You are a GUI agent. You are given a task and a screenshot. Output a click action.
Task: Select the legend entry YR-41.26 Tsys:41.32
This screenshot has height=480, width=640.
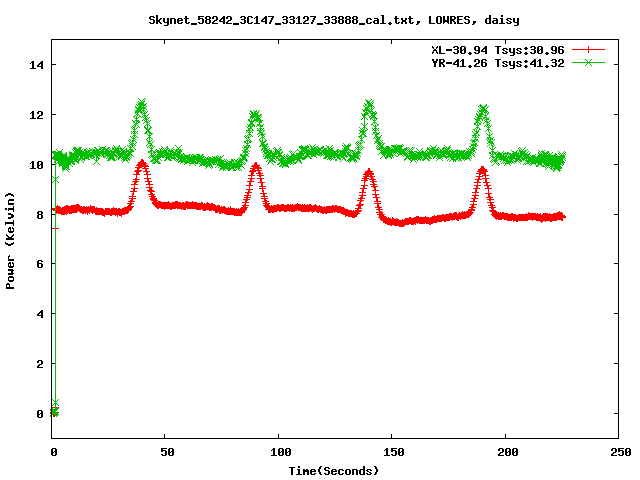coord(498,63)
